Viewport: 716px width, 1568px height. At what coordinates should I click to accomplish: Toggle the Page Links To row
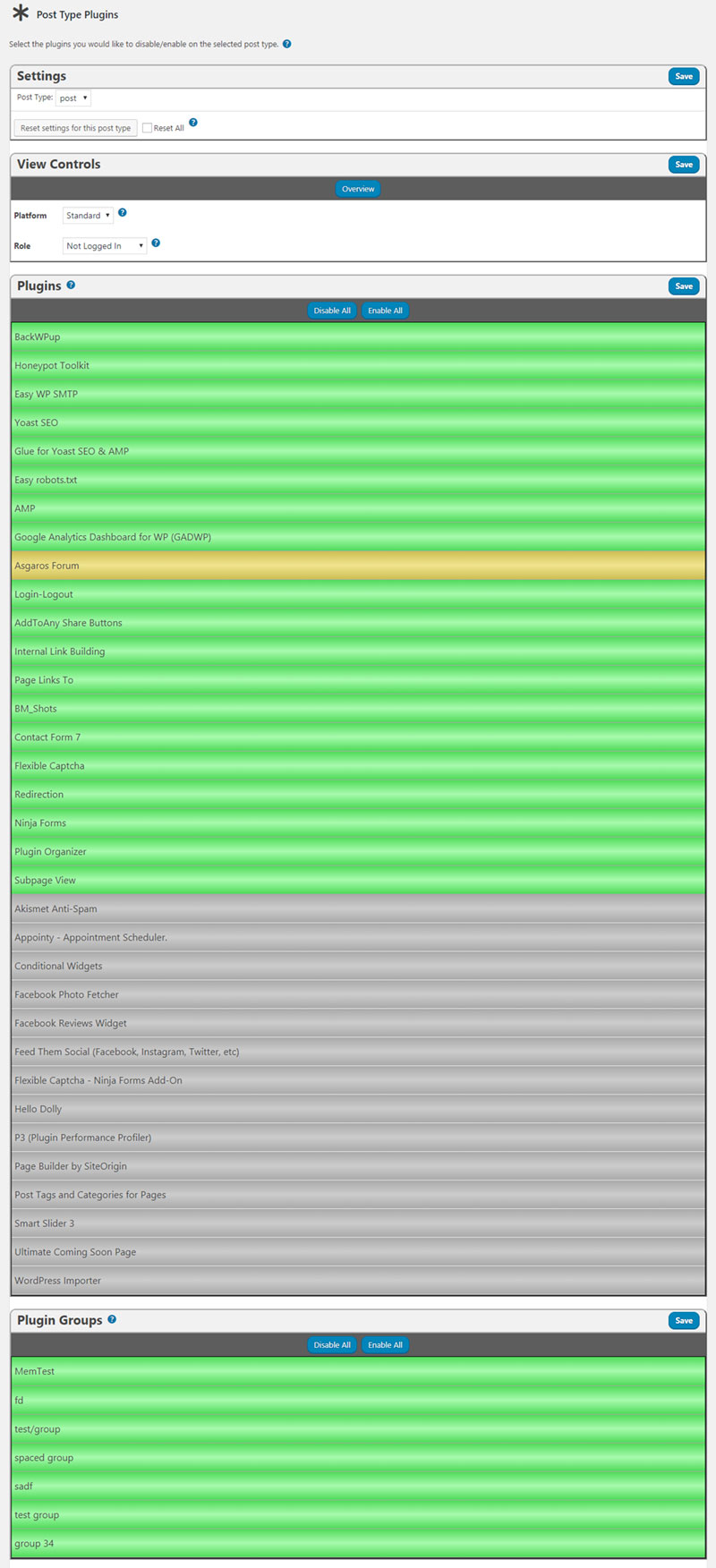pos(358,680)
